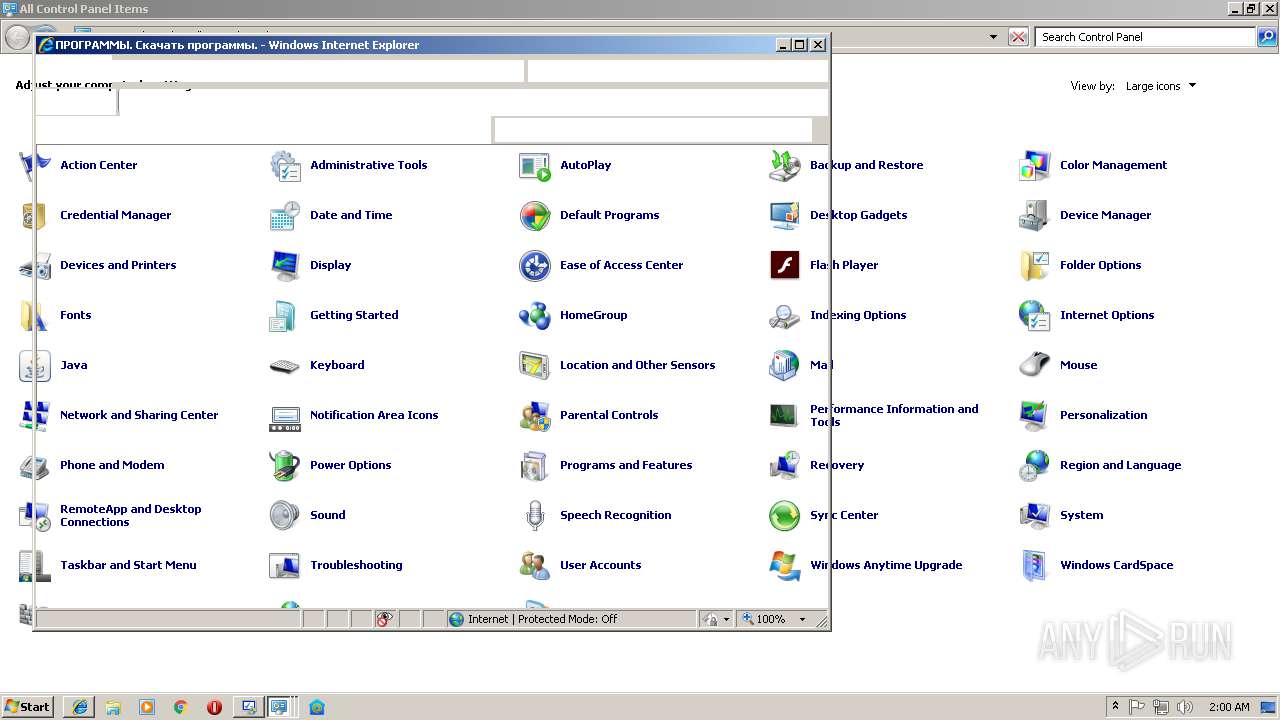Click Internet Protected Mode Off status zone
Screen dimensions: 1280x720
point(570,619)
